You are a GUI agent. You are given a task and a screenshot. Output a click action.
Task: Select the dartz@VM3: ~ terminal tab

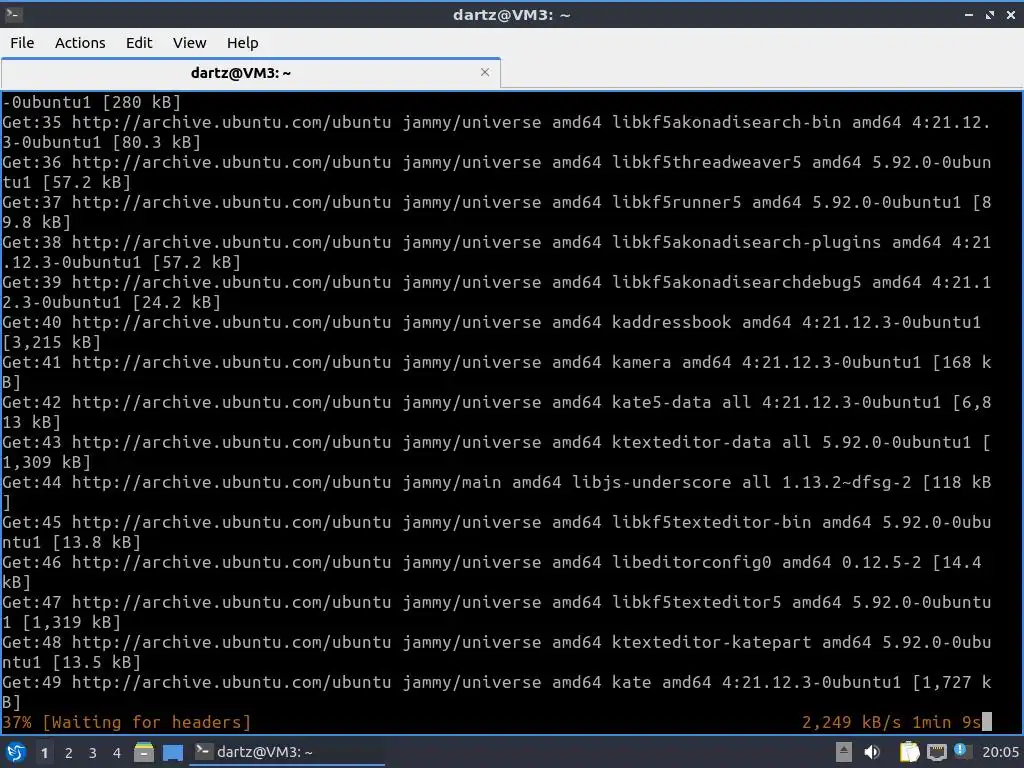click(241, 72)
